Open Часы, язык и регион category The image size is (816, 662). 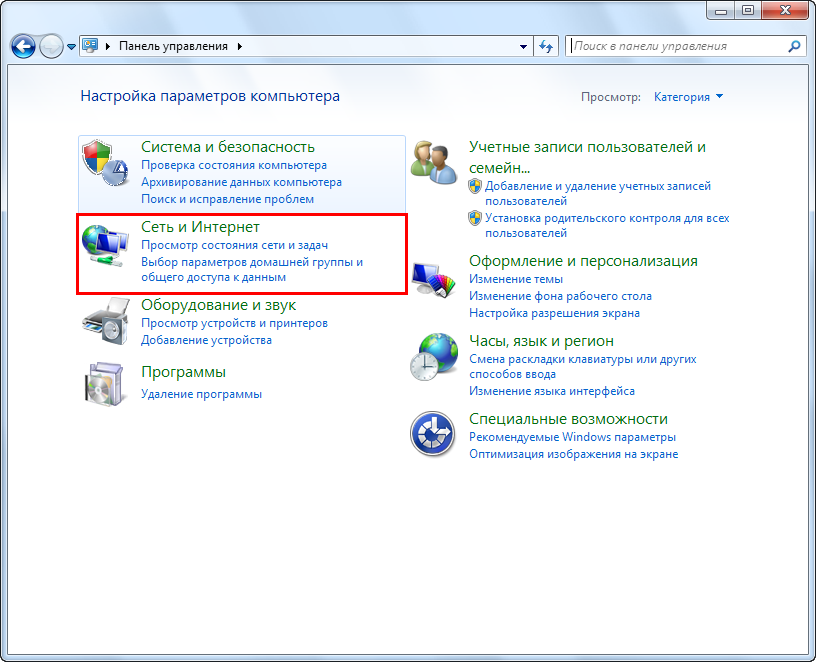pos(541,341)
